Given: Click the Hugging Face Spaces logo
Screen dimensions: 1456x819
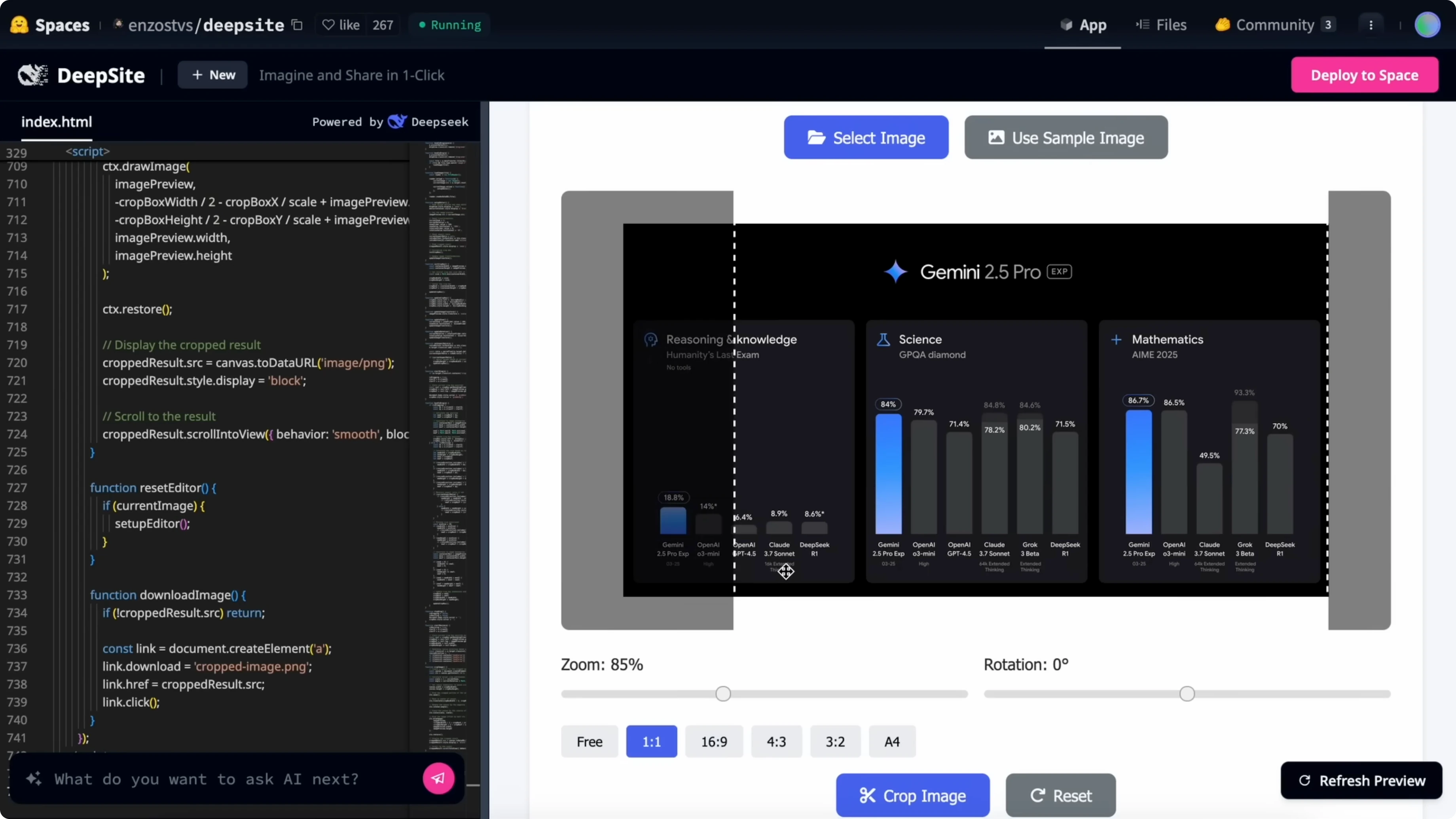Looking at the screenshot, I should (19, 25).
